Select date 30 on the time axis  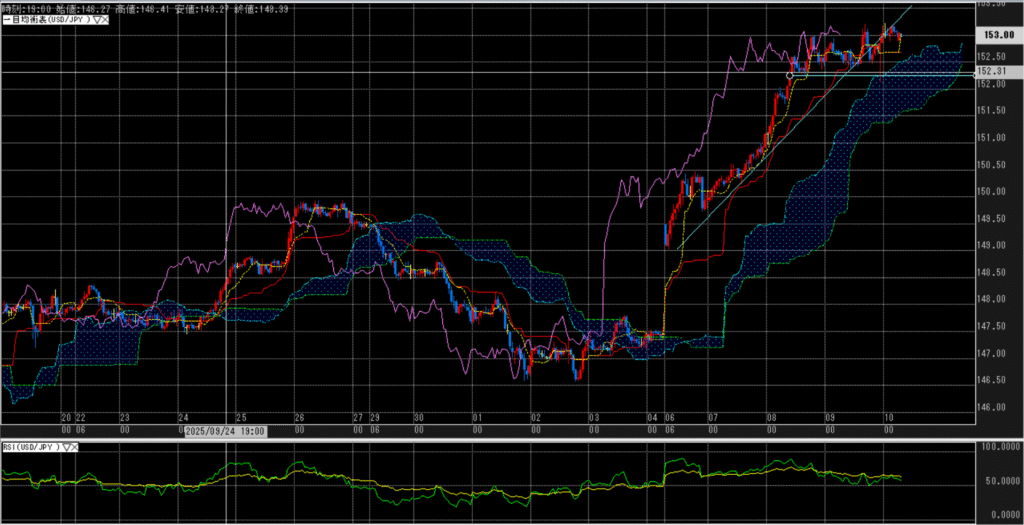[419, 417]
